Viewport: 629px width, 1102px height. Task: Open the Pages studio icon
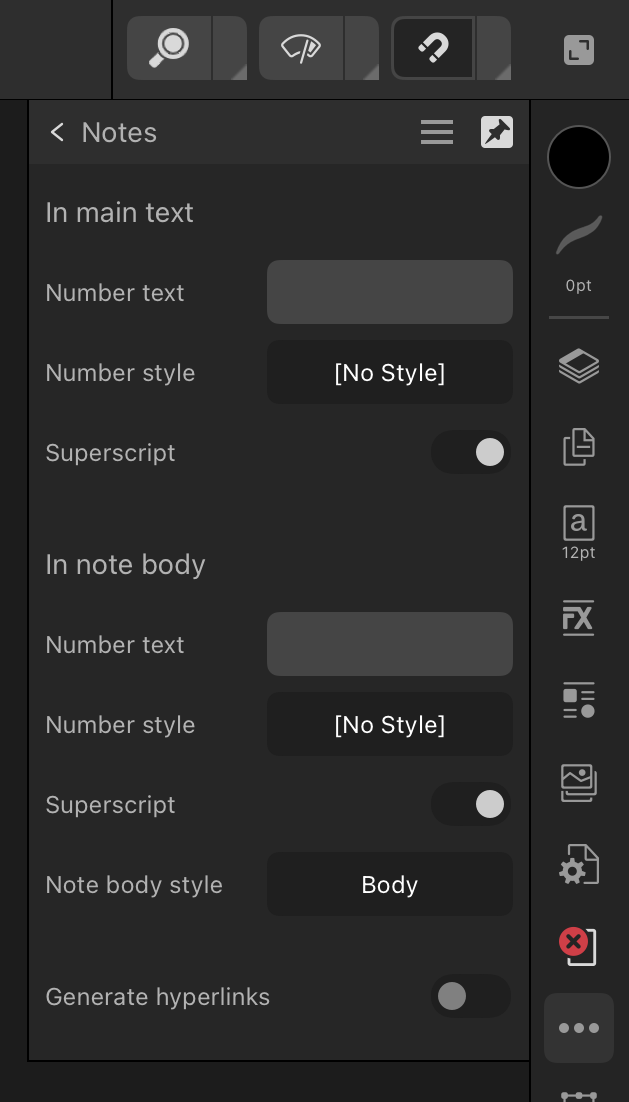pos(578,446)
